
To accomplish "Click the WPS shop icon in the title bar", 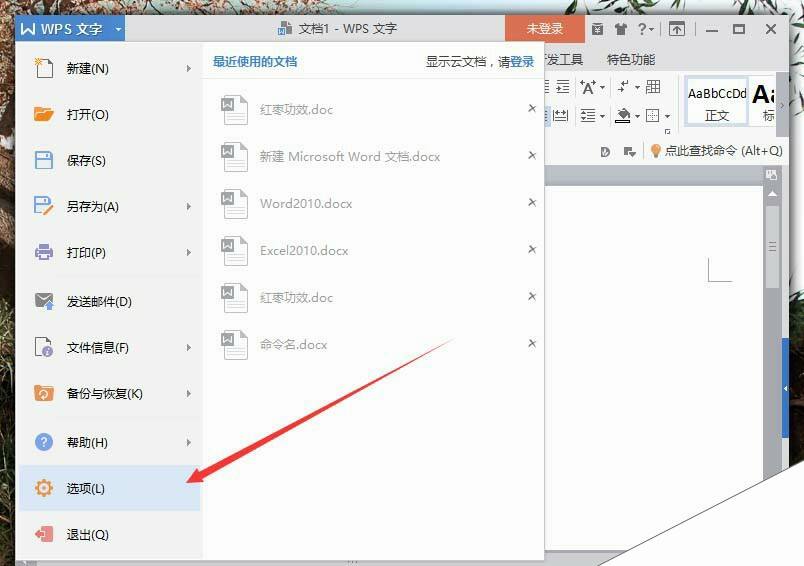I will (x=597, y=29).
